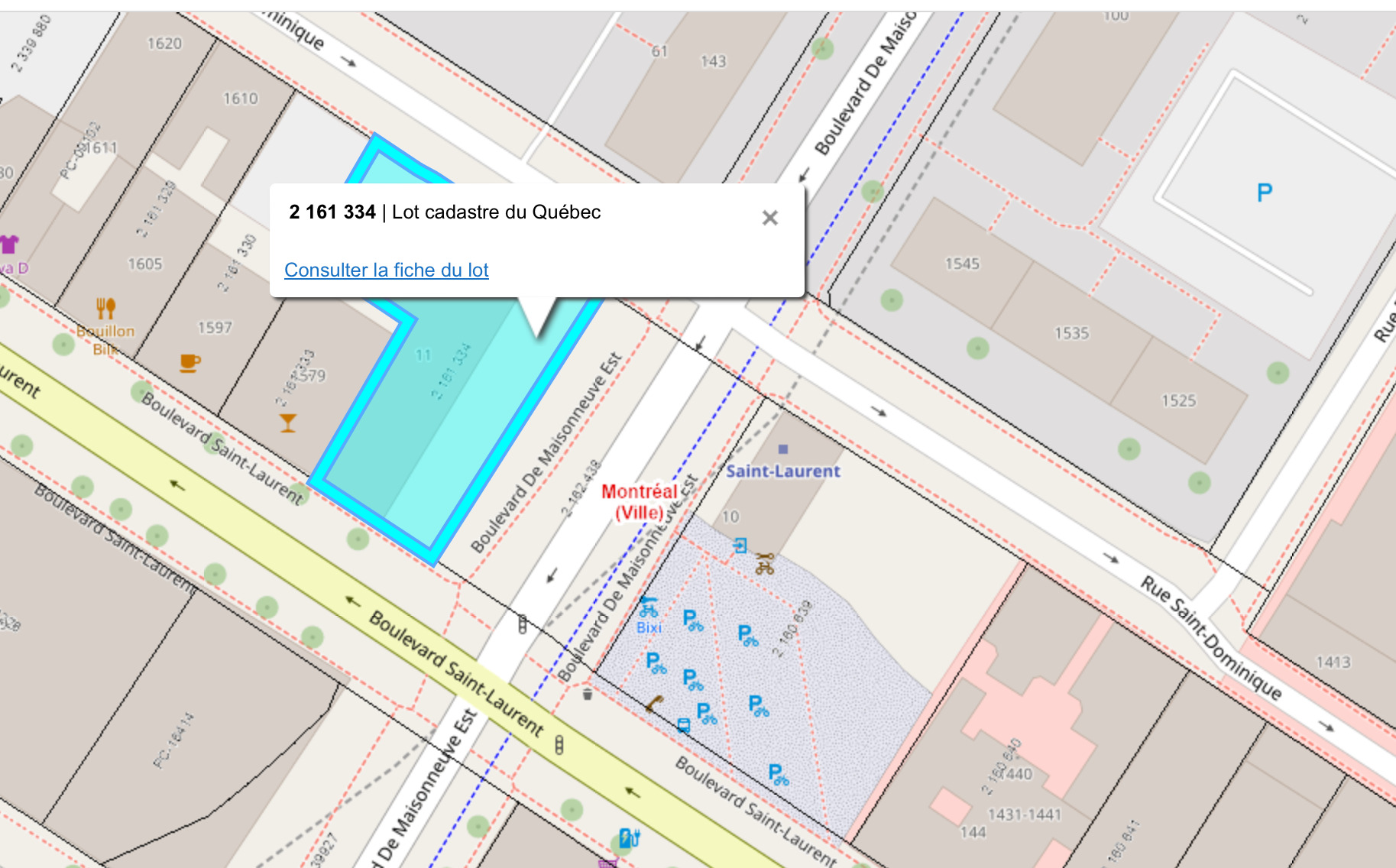Click the building labeled 1545
Image resolution: width=1396 pixels, height=868 pixels.
(962, 264)
